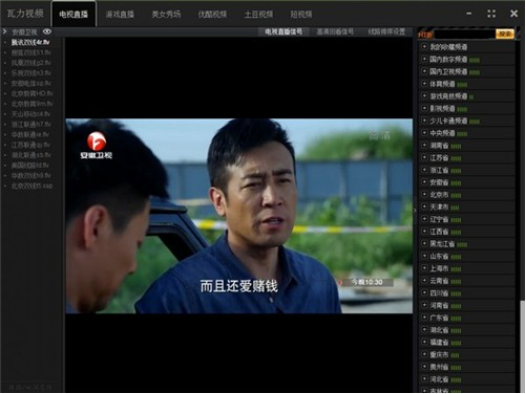The height and width of the screenshot is (394, 526).
Task: Select the 电视直播信号 option
Action: point(283,32)
